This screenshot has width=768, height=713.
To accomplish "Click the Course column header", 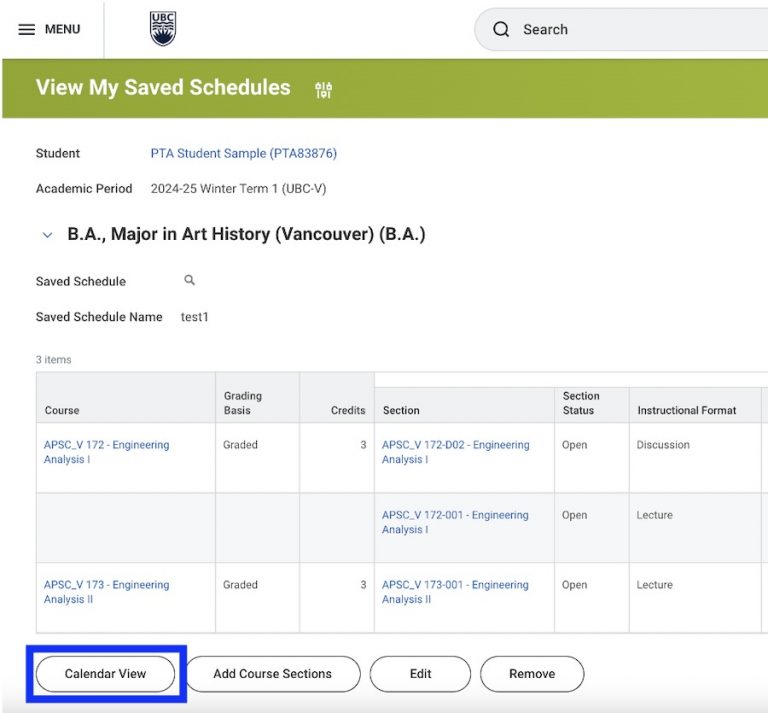I will pos(62,410).
